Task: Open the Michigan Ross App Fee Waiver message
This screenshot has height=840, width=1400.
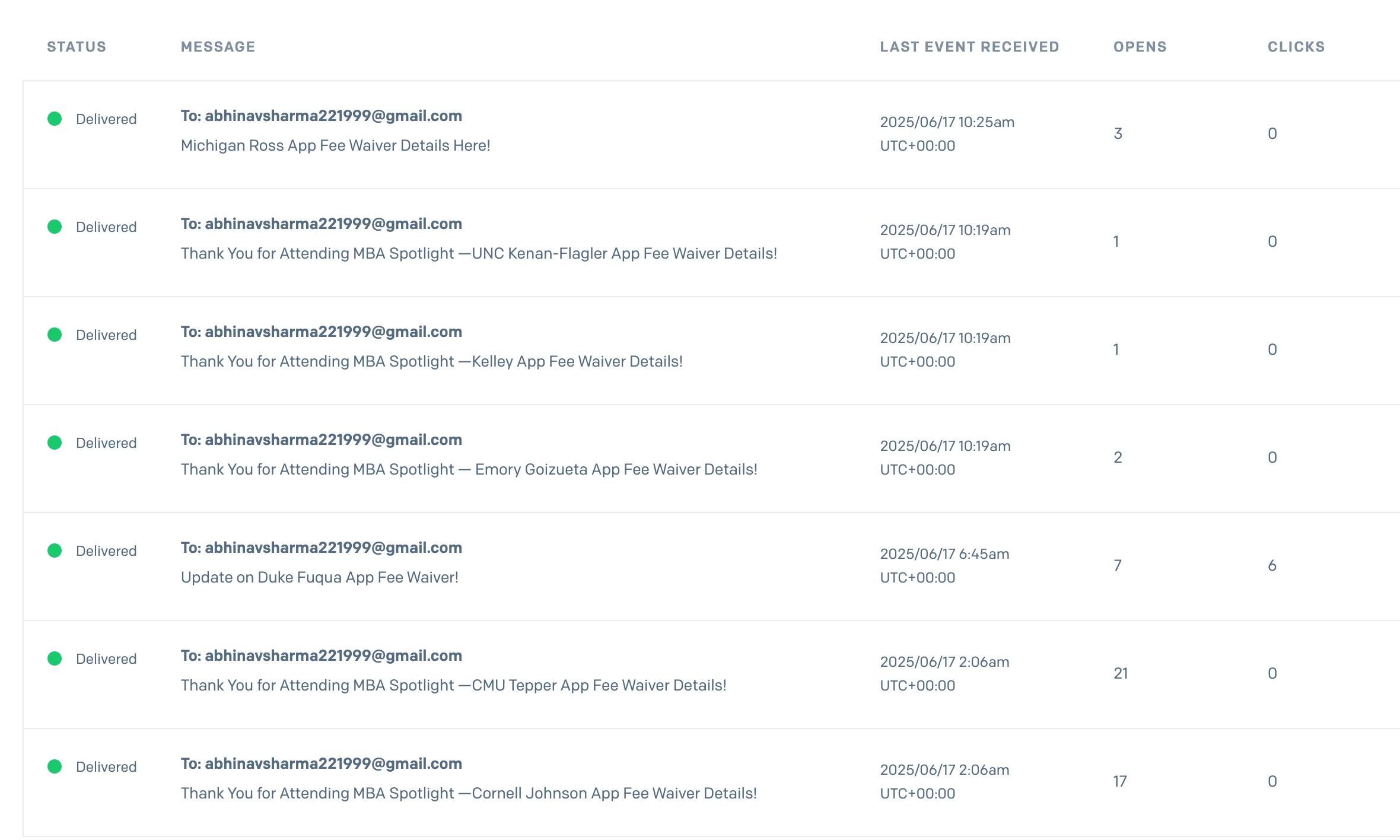Action: click(335, 145)
